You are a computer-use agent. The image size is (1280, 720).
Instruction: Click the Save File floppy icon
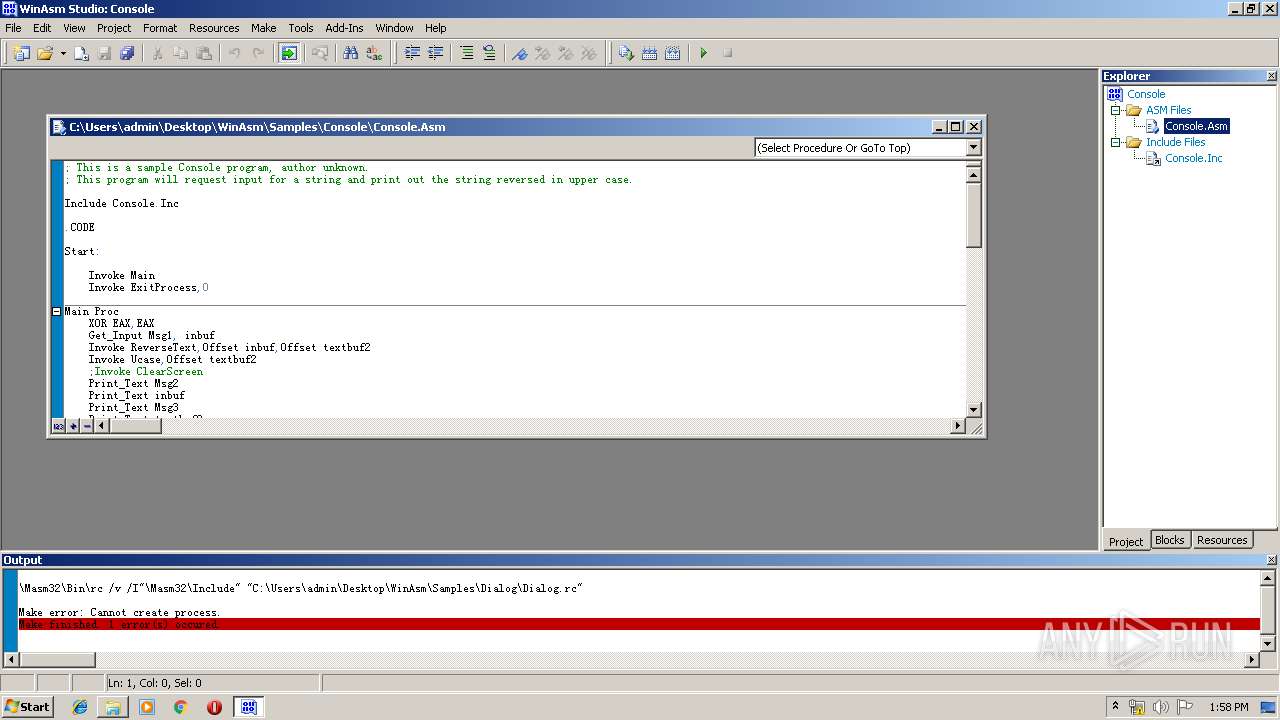104,53
